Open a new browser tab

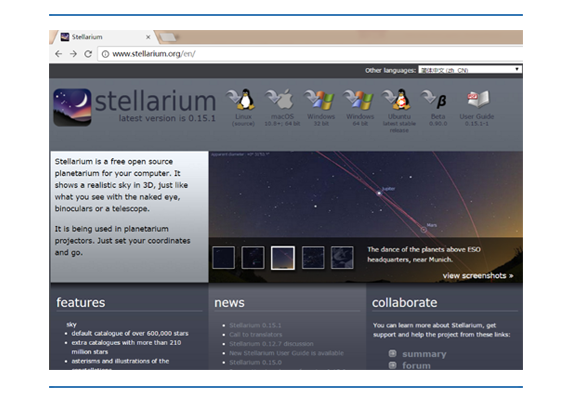pyautogui.click(x=168, y=37)
